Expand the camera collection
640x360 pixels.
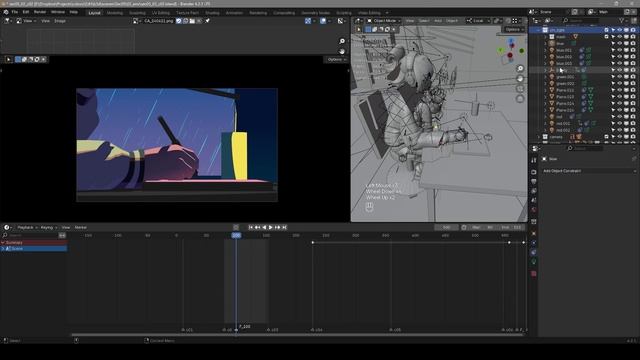point(539,137)
